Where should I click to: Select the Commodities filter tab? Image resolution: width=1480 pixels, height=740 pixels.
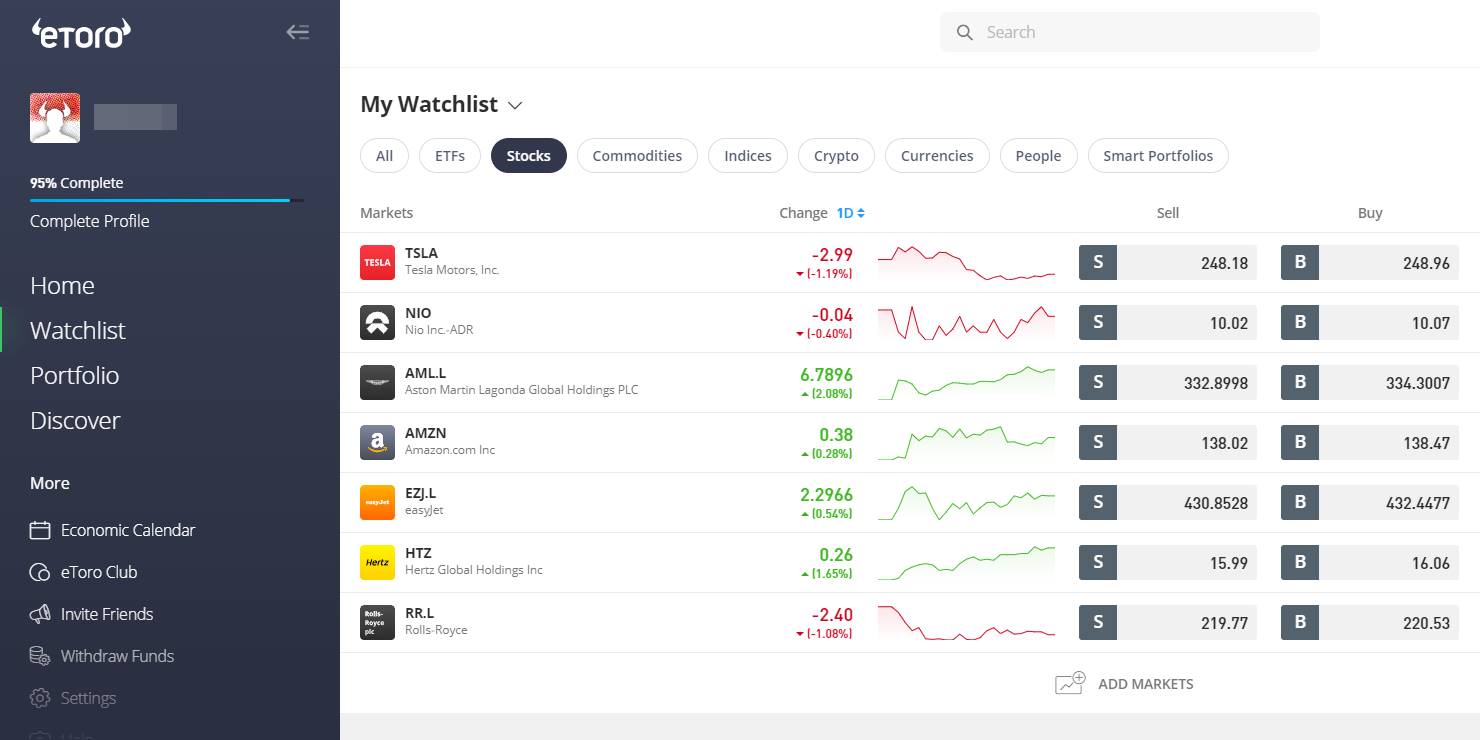tap(637, 156)
